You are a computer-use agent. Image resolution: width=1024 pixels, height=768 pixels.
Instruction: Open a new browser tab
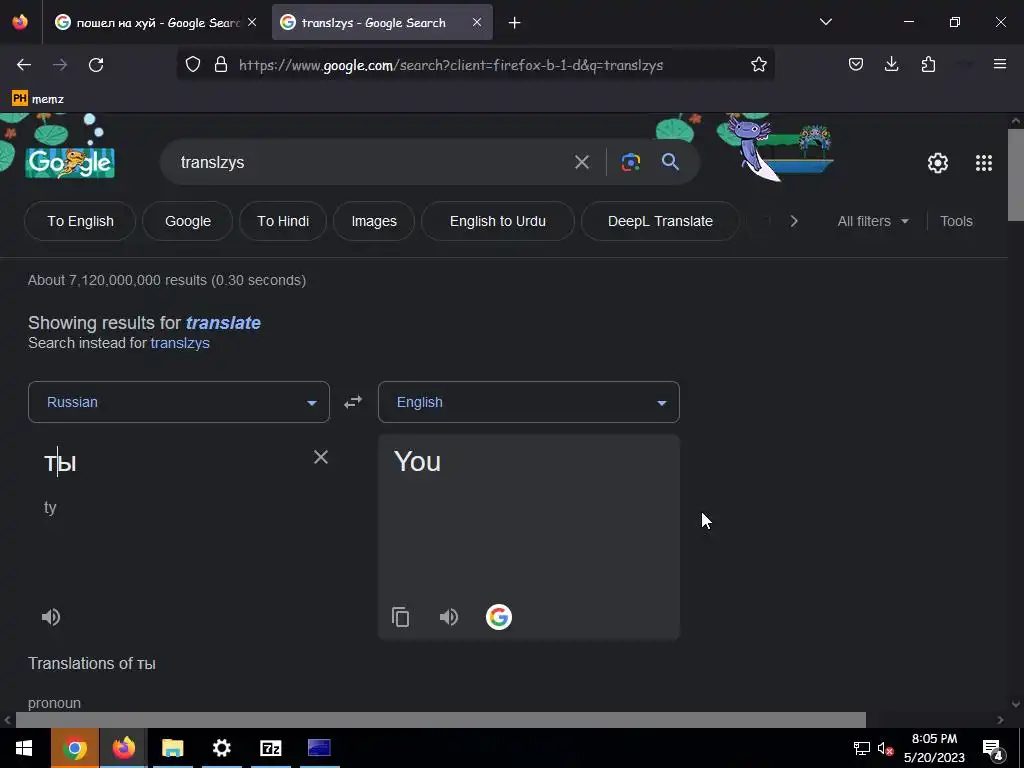515,23
